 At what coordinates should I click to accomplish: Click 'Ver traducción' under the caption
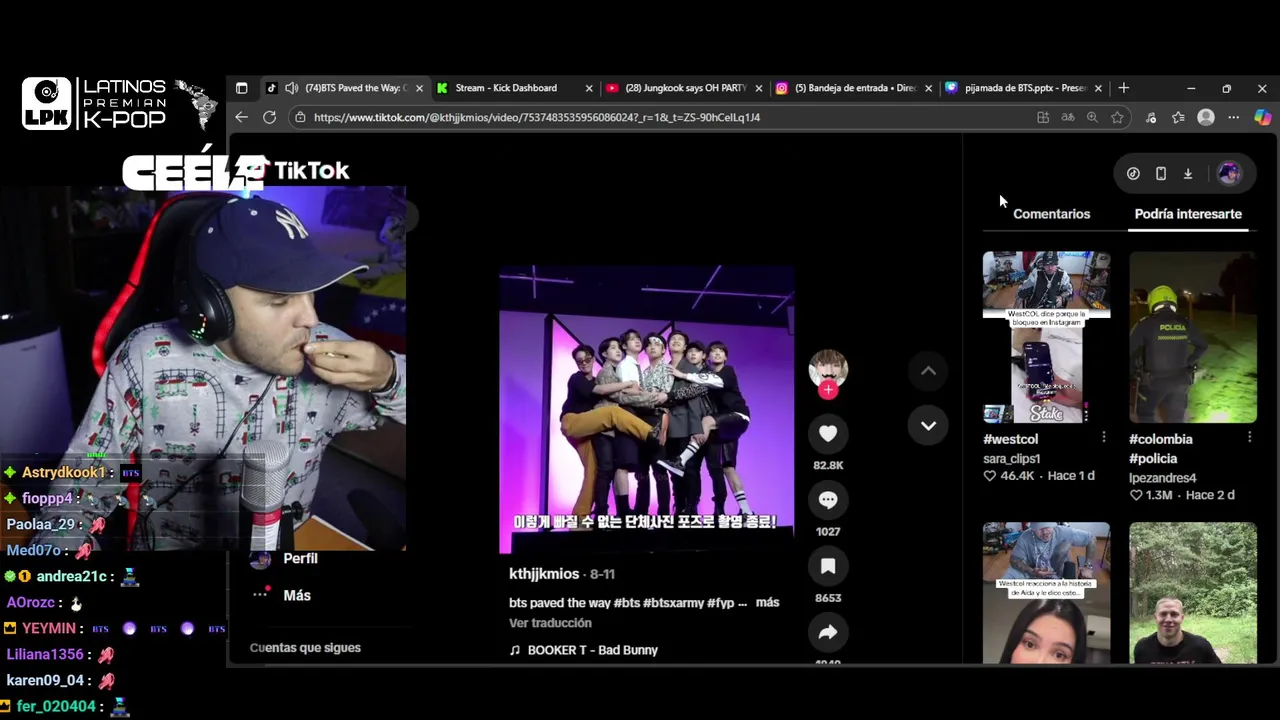point(550,623)
